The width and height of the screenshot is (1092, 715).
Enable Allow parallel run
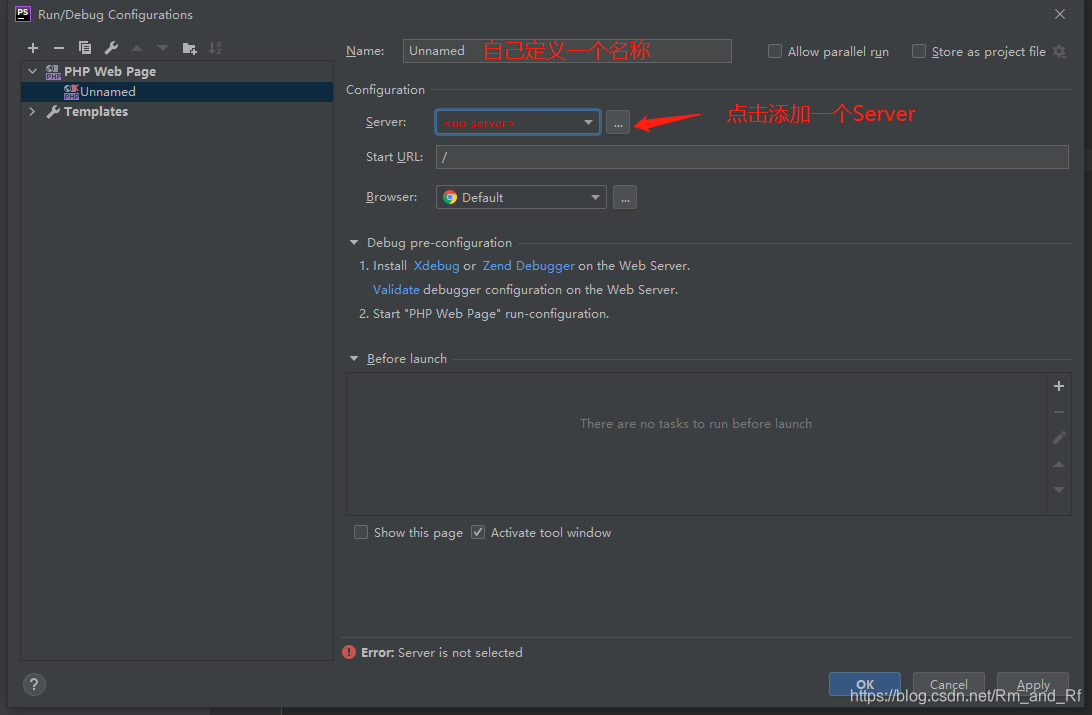[774, 52]
